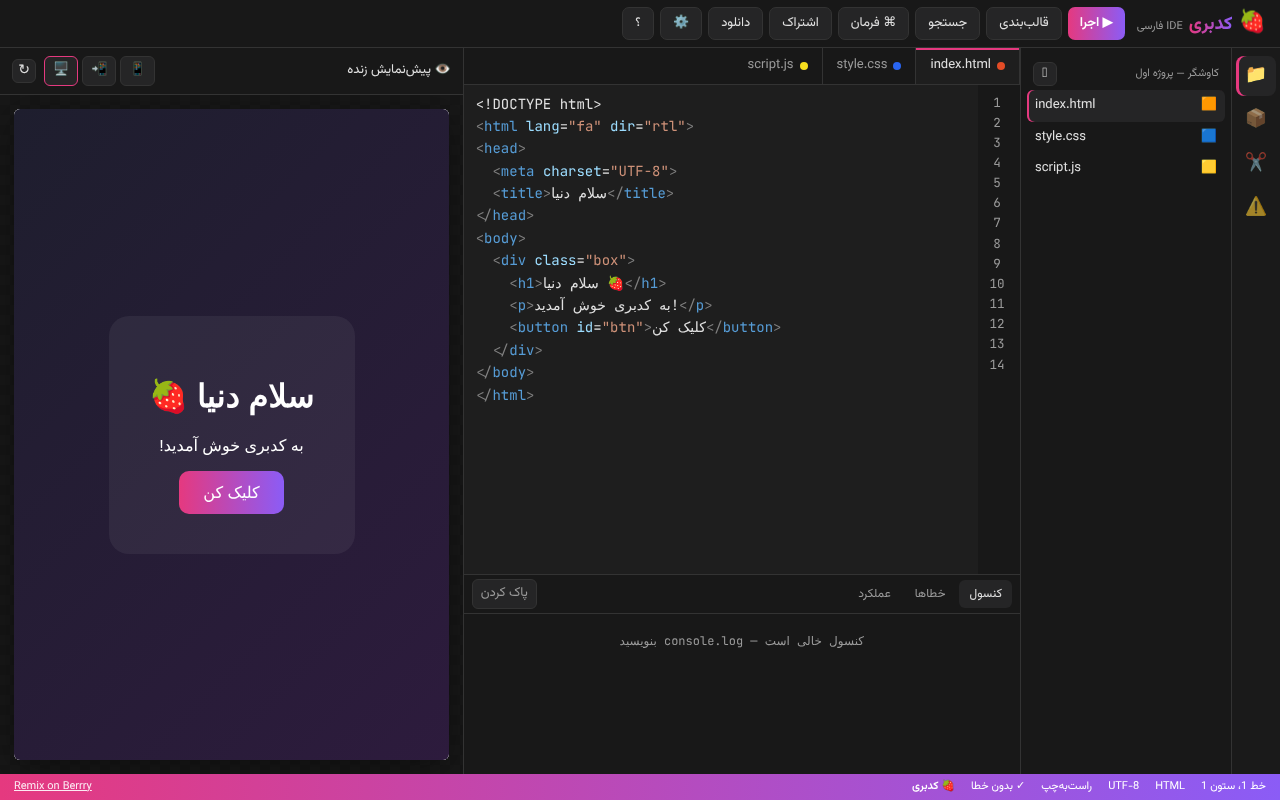This screenshot has width=1280, height=800.
Task: Click the new file button in explorer header
Action: click(1045, 73)
